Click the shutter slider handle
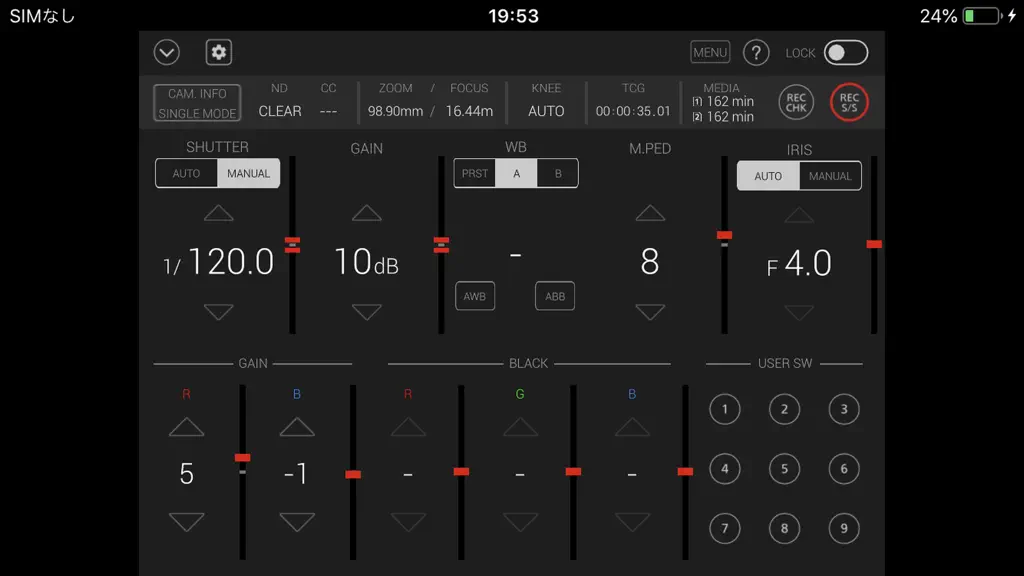The height and width of the screenshot is (576, 1024). coord(293,245)
